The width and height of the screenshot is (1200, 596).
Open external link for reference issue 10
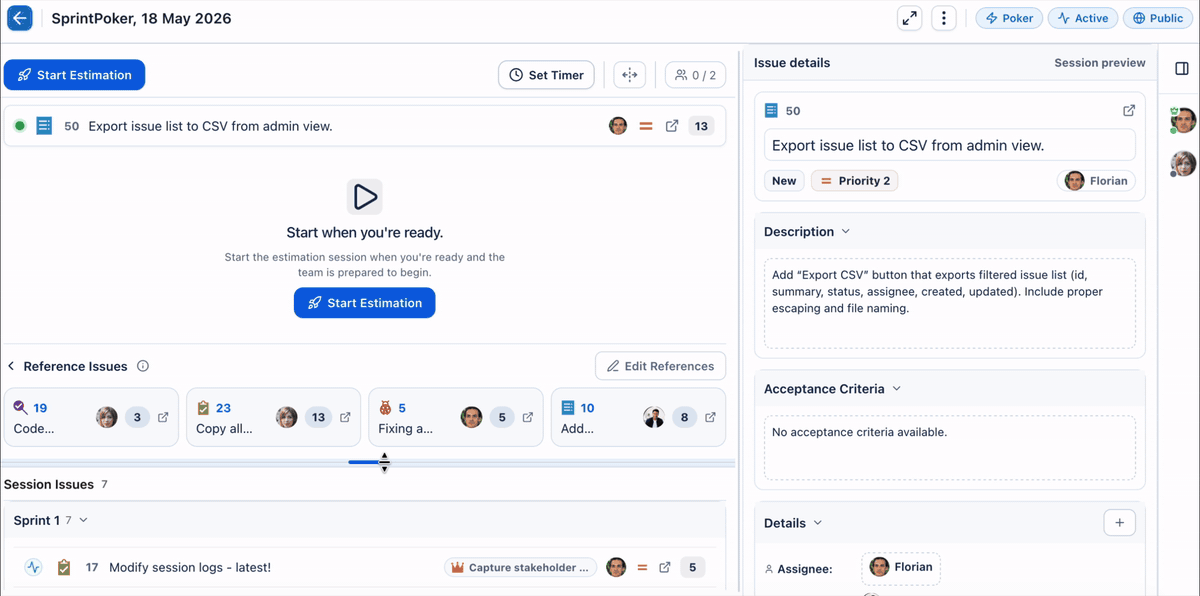coord(710,417)
